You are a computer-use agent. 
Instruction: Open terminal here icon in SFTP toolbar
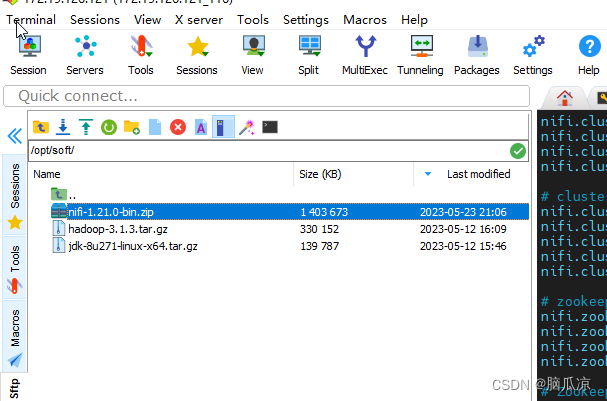click(x=270, y=127)
